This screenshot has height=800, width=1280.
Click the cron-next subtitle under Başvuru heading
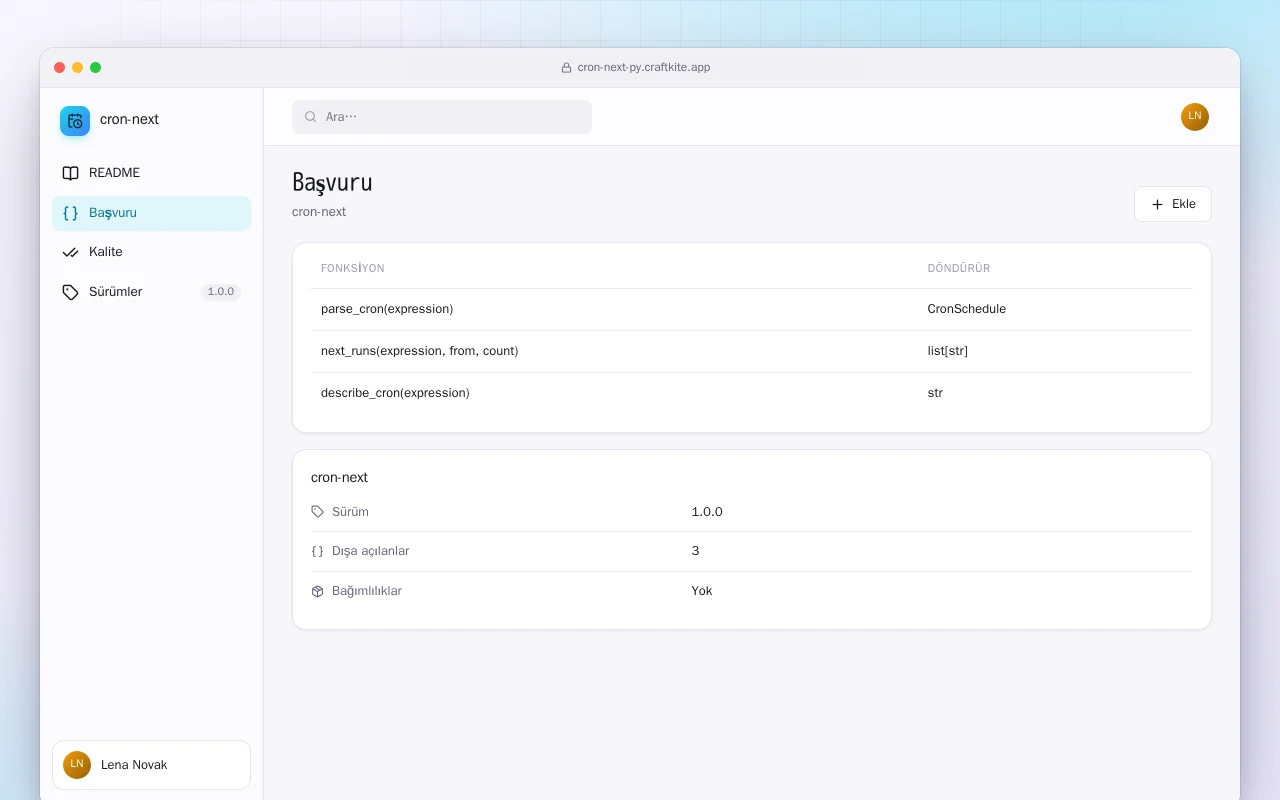319,212
